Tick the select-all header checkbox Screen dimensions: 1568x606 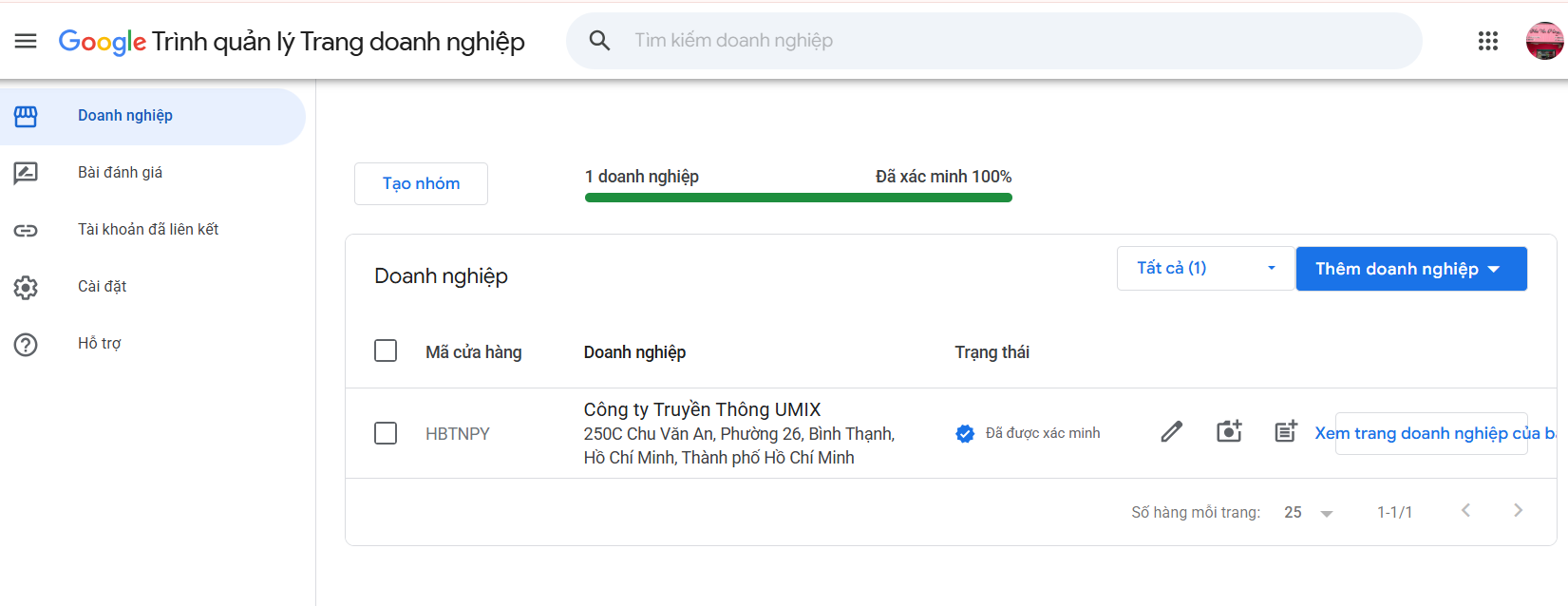(386, 351)
